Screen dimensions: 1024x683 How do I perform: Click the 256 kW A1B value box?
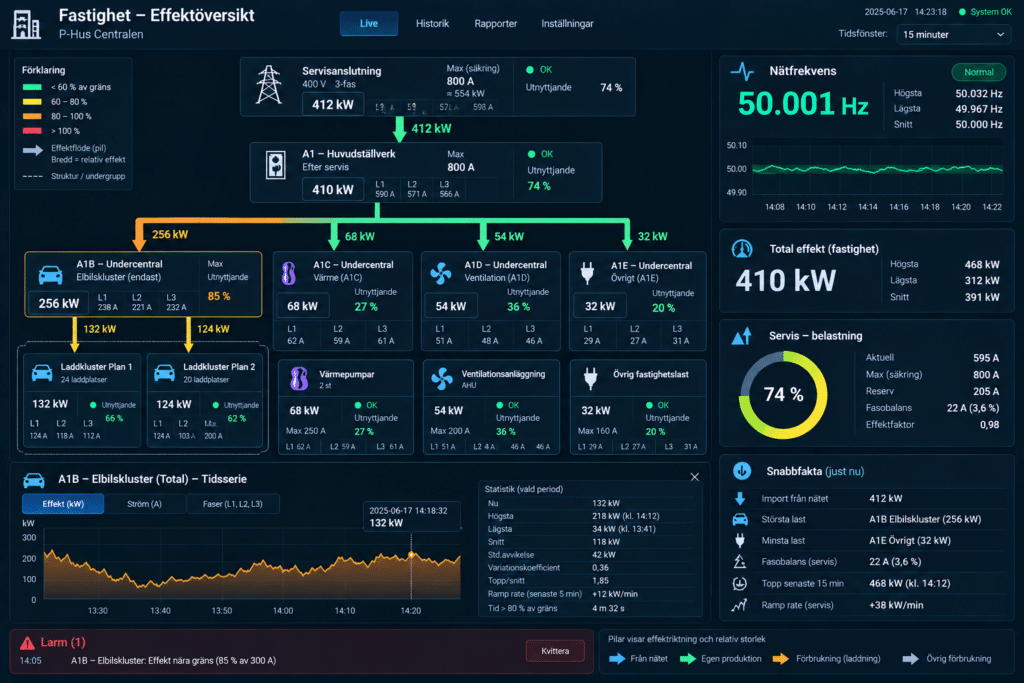click(59, 304)
